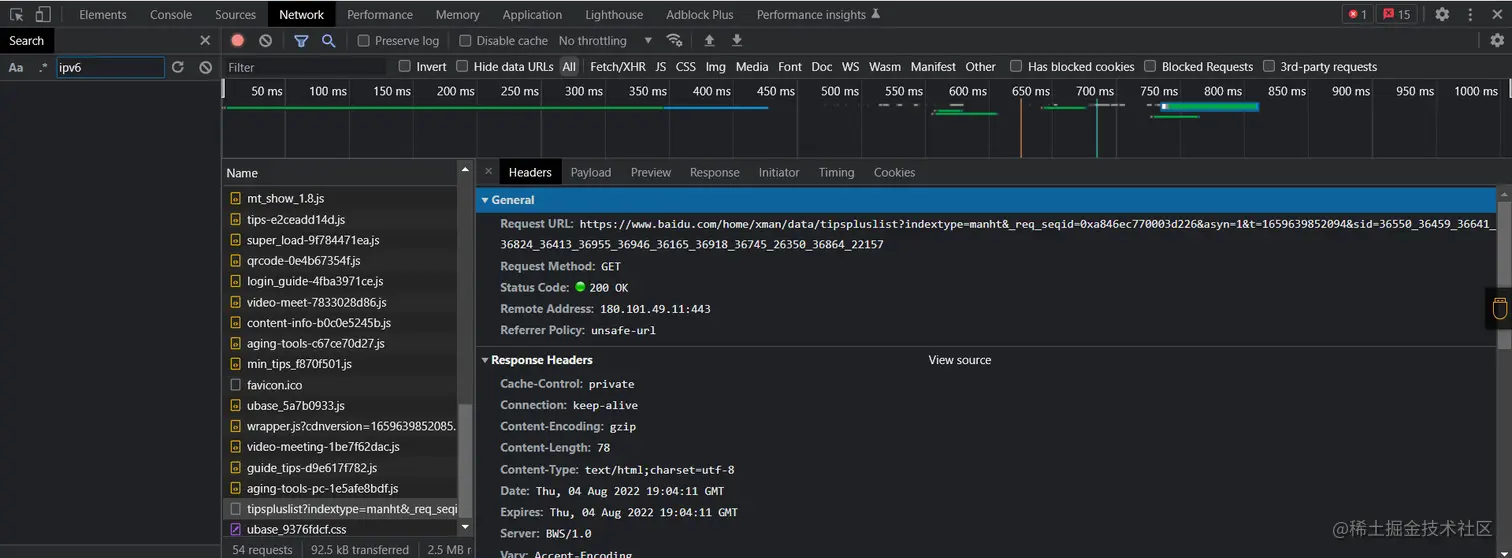Viewport: 1512px width, 558px height.
Task: Open DevTools settings gear in top bar
Action: 1442,14
